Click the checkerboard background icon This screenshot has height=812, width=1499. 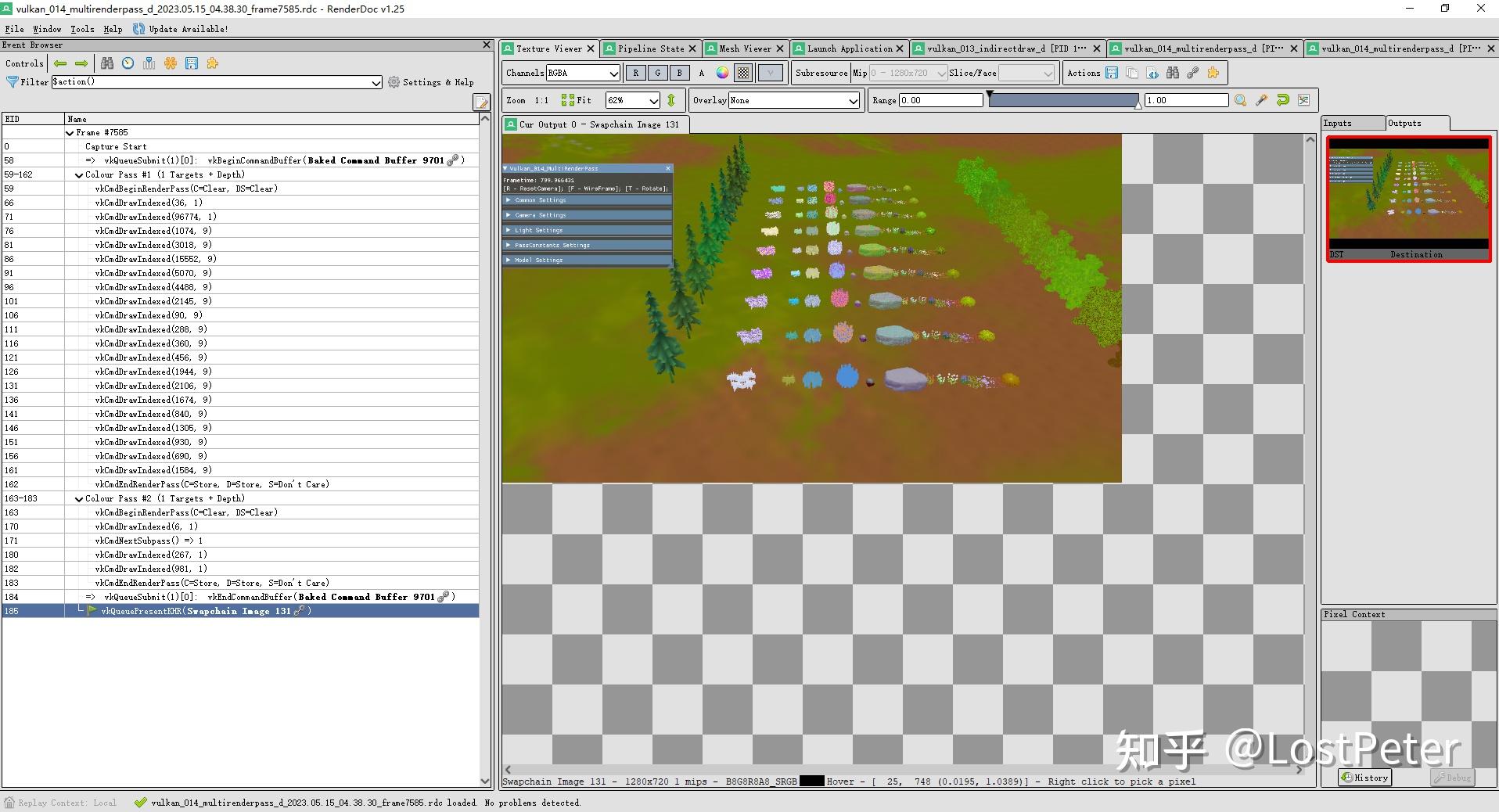(x=743, y=73)
